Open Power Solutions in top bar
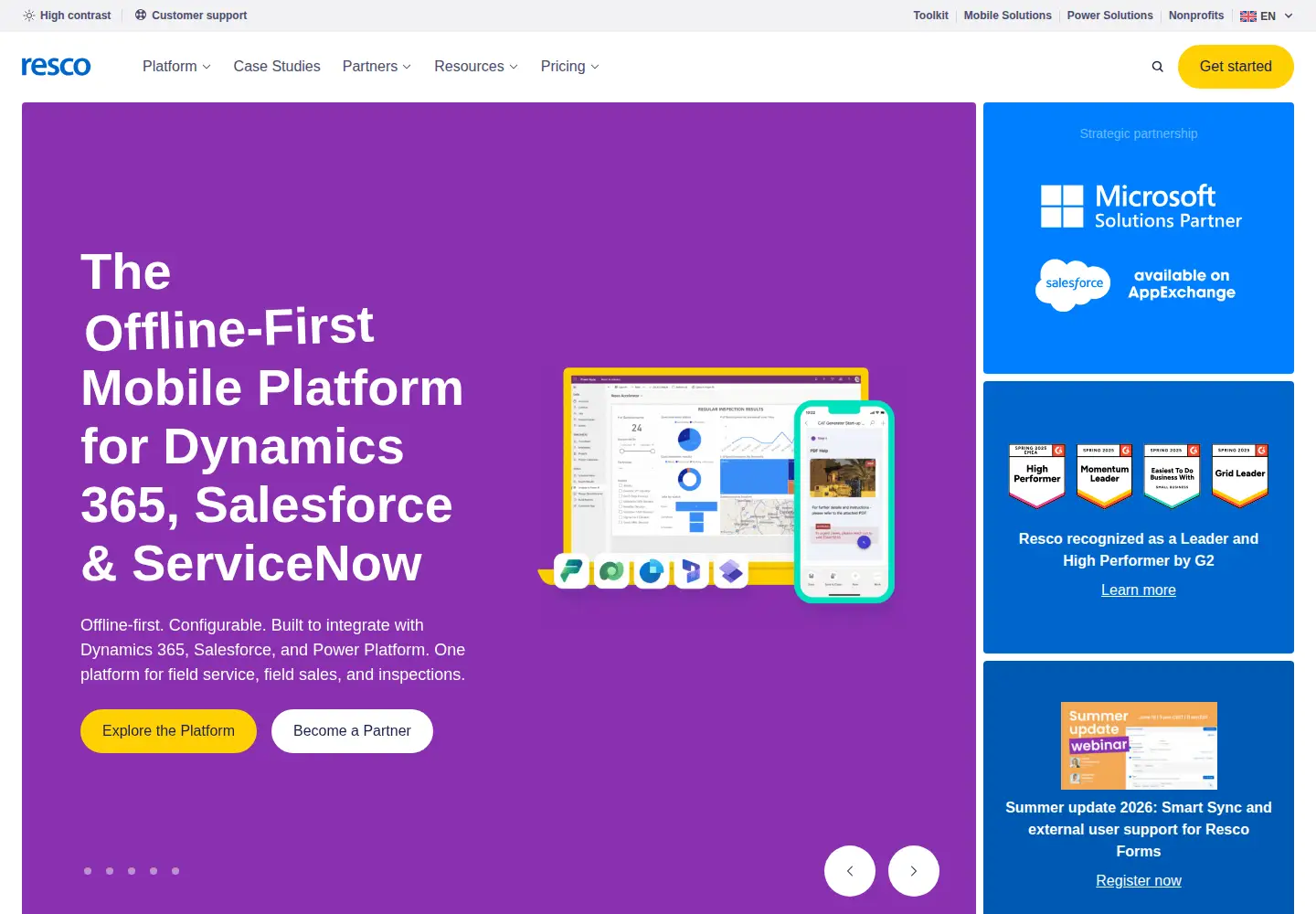 (x=1109, y=16)
